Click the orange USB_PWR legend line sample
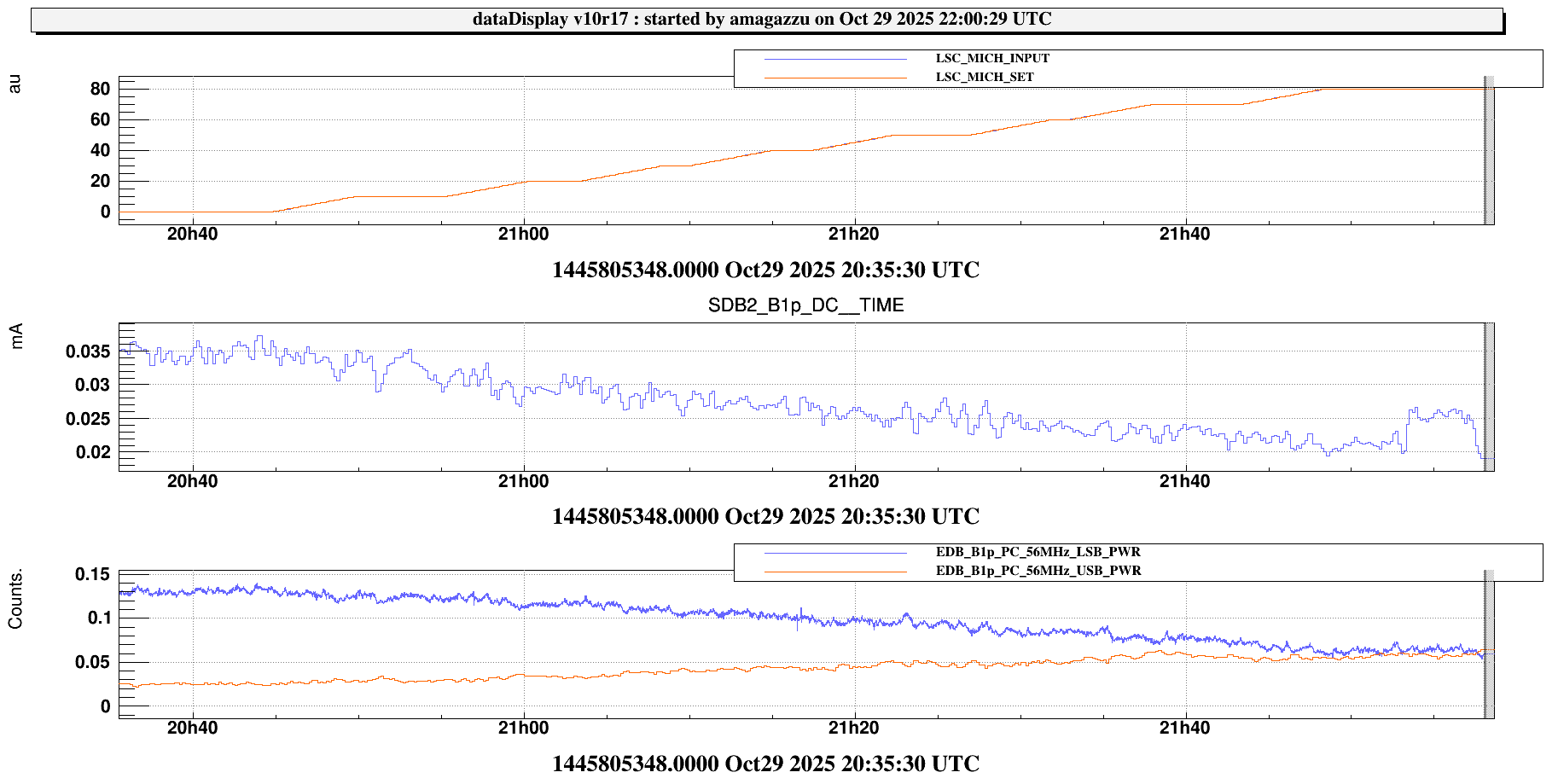 (834, 572)
